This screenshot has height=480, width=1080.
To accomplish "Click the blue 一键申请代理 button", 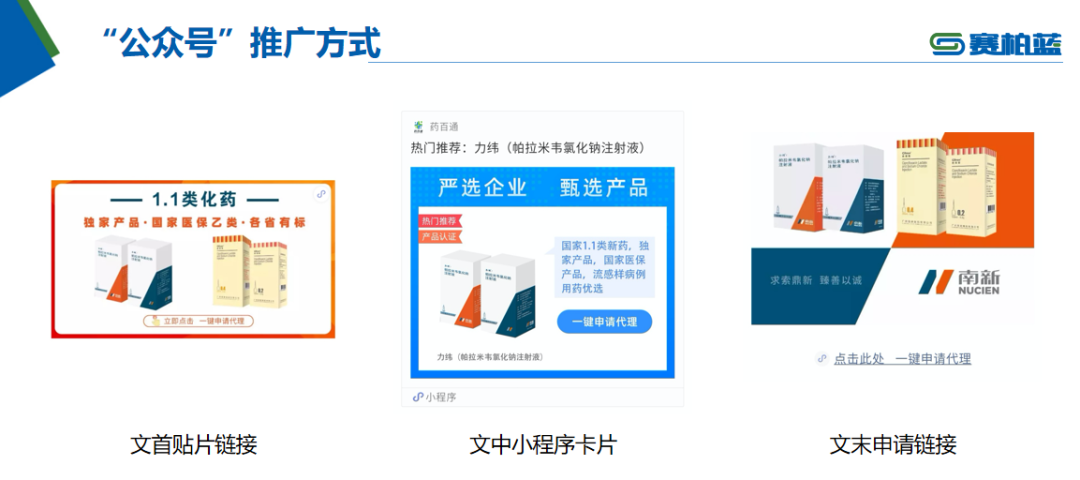I will [x=604, y=322].
